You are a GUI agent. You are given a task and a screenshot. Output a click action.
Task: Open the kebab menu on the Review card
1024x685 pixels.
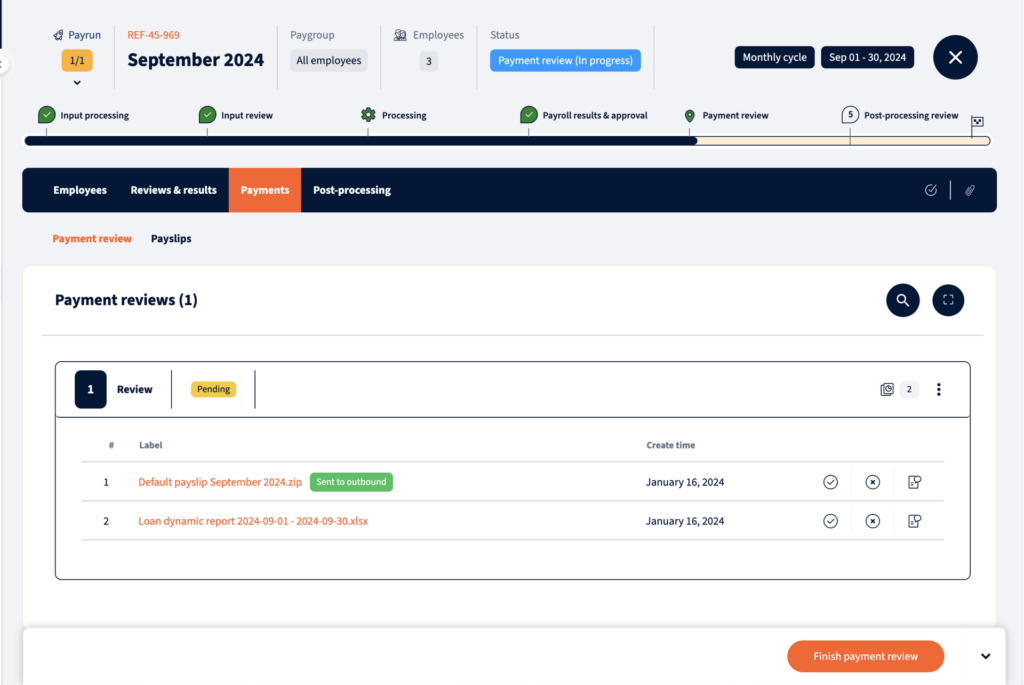(x=938, y=389)
